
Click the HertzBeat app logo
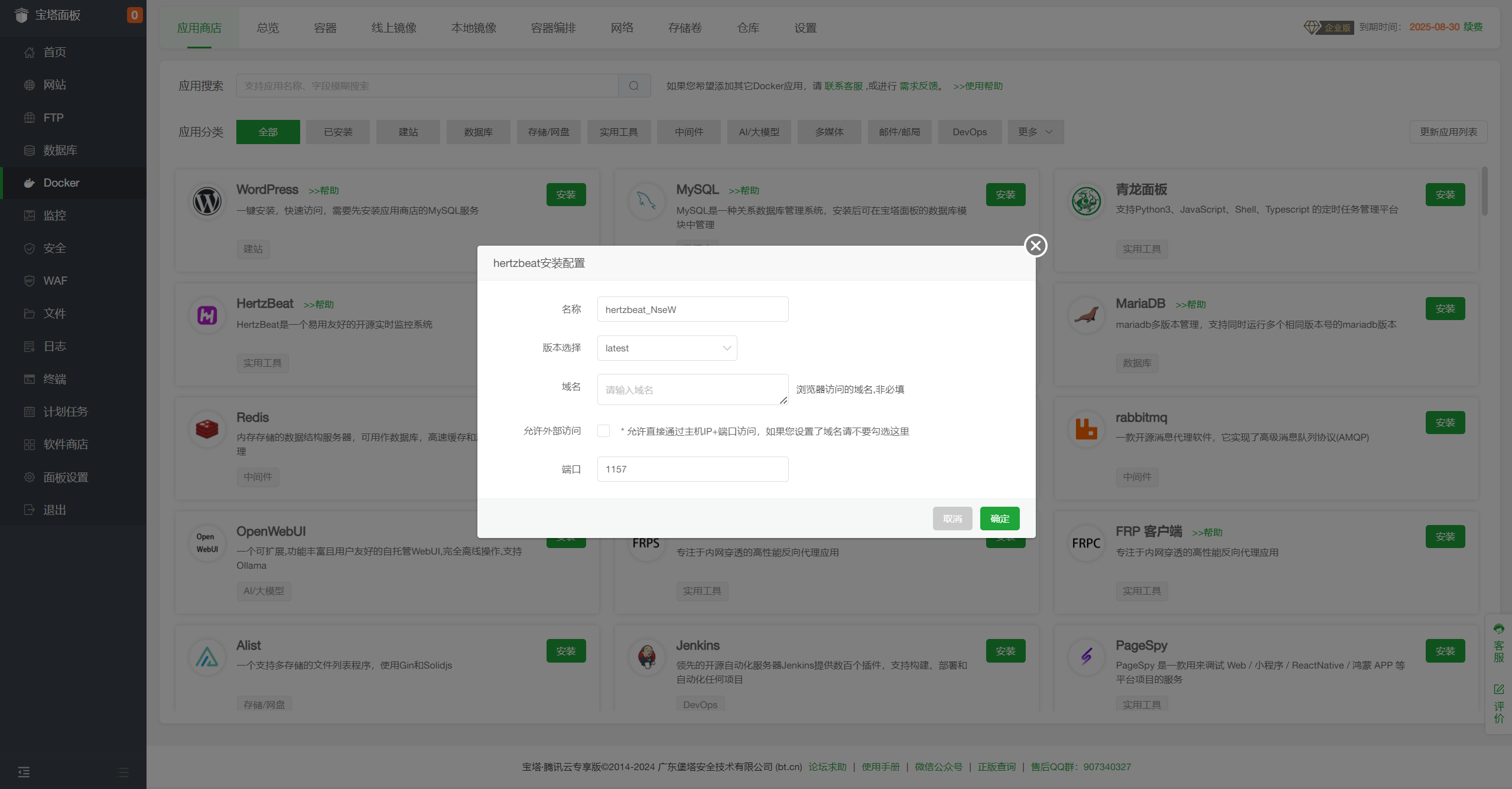tap(207, 315)
